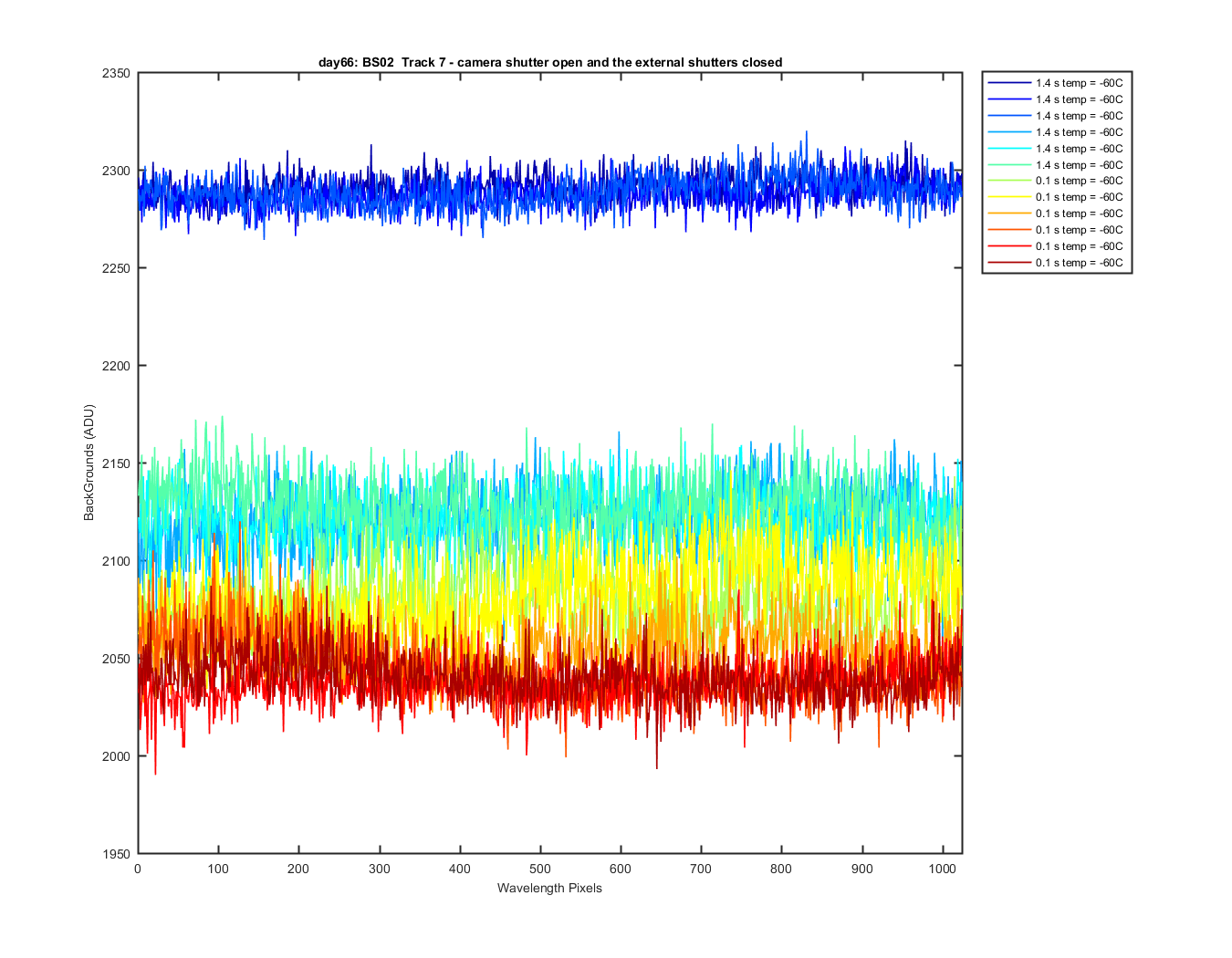Click the x-axis tick label 900
Viewport: 1232px width, 958px height.
tap(862, 869)
